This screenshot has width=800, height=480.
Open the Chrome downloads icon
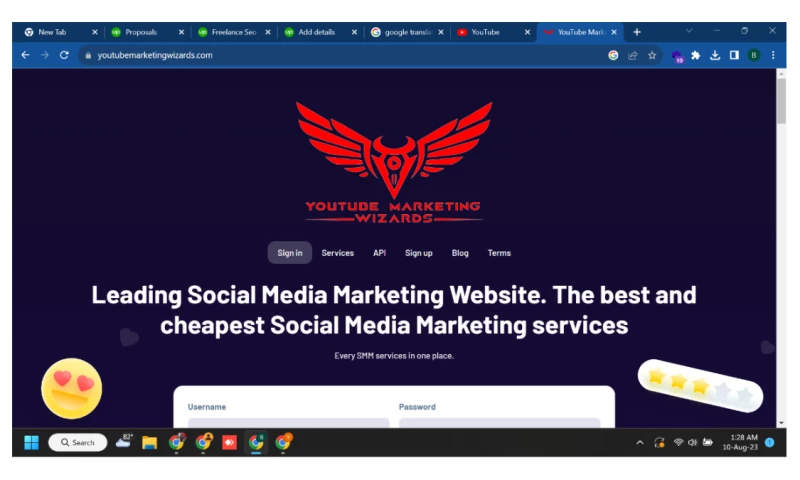point(715,56)
